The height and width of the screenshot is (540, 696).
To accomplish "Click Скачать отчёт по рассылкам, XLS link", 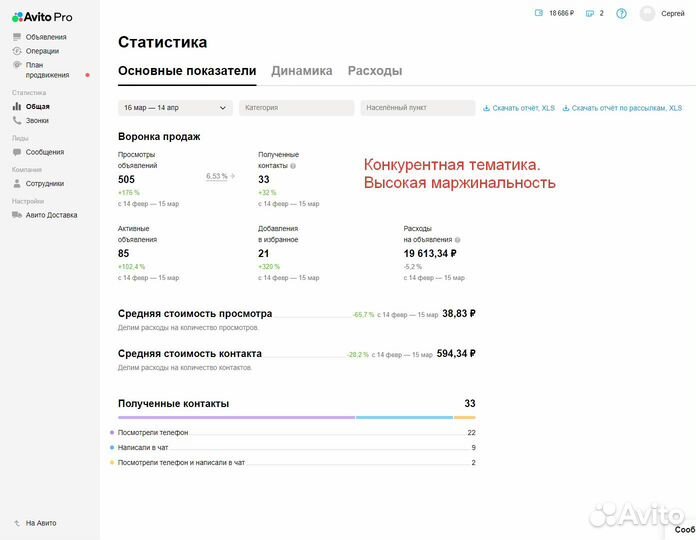I will [x=622, y=108].
